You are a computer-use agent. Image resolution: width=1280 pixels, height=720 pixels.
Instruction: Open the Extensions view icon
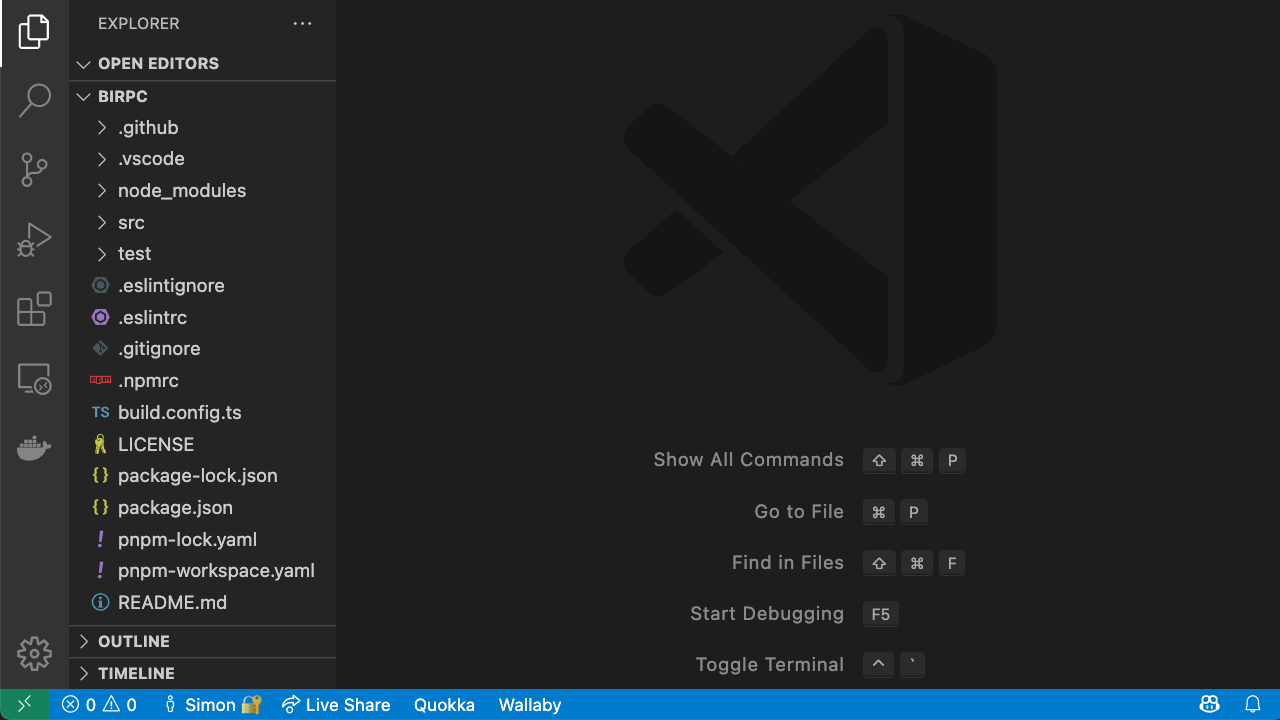(34, 309)
